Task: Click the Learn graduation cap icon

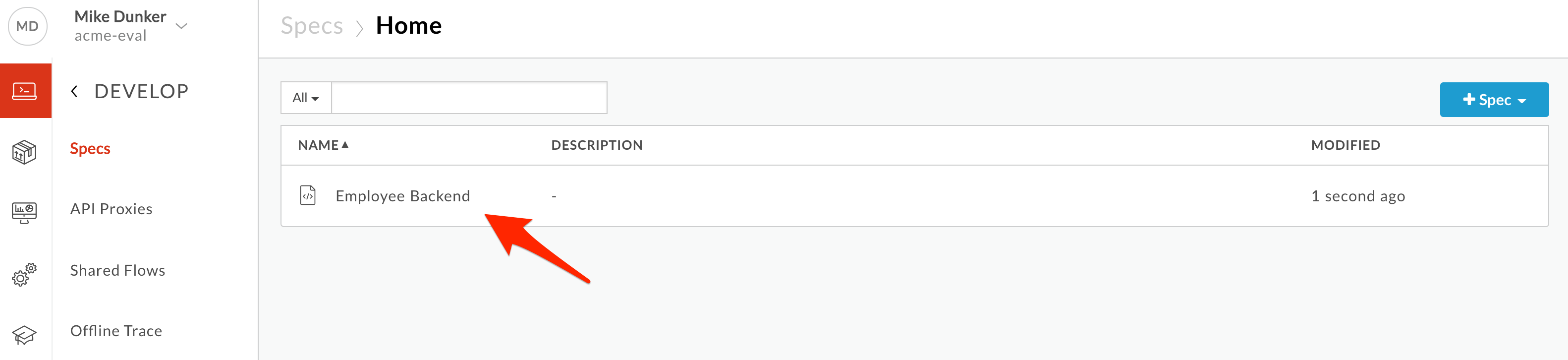Action: (24, 334)
